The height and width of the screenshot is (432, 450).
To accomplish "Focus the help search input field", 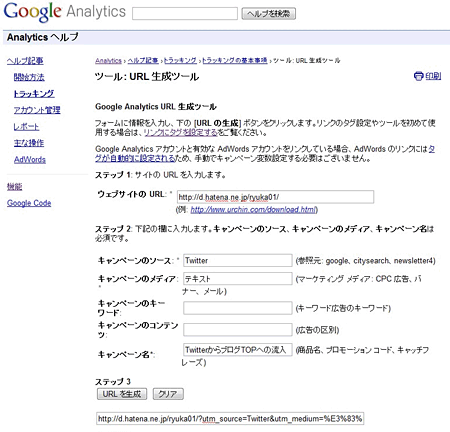I will (185, 14).
